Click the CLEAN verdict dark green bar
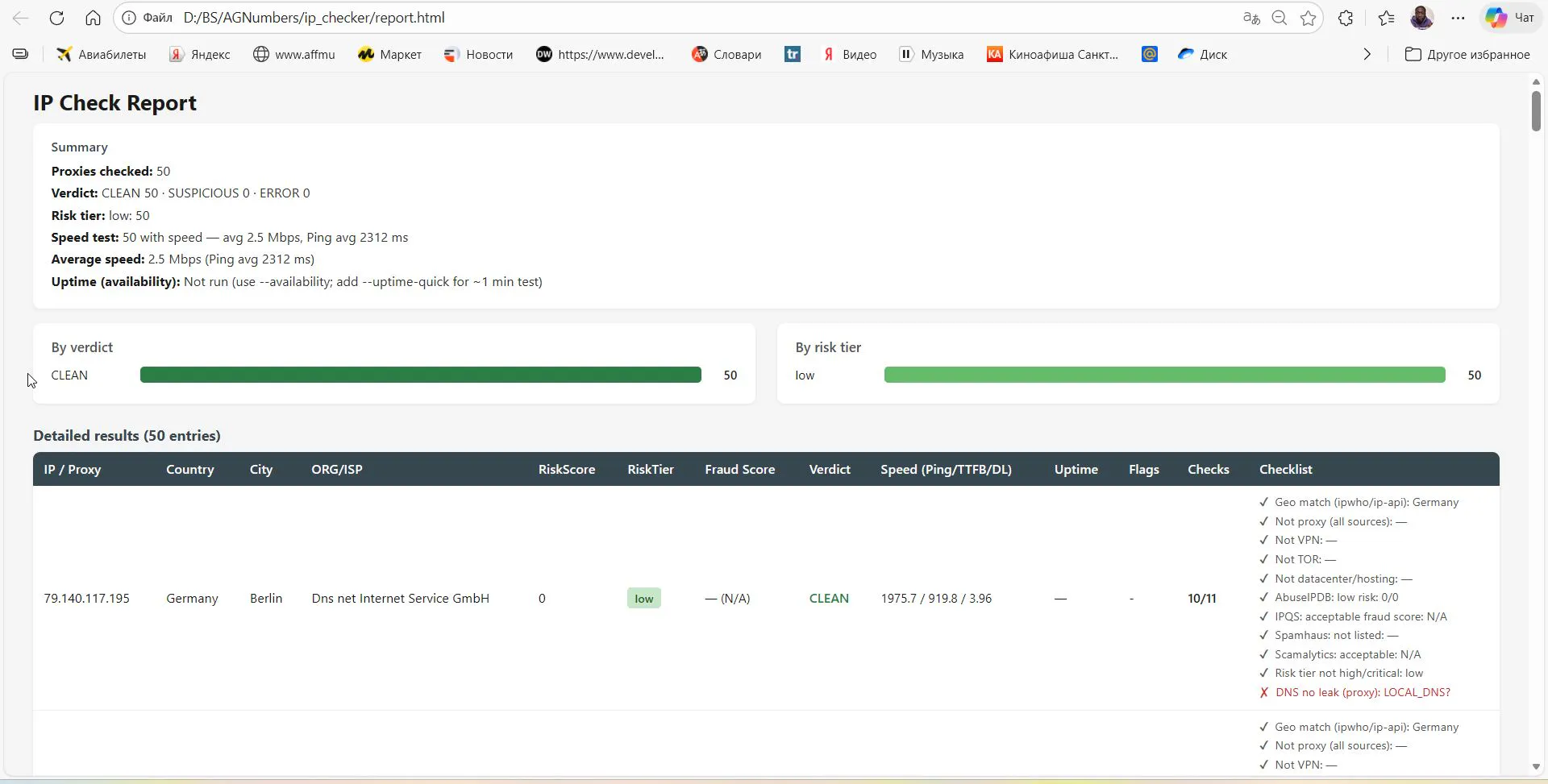Image resolution: width=1548 pixels, height=784 pixels. tap(421, 375)
